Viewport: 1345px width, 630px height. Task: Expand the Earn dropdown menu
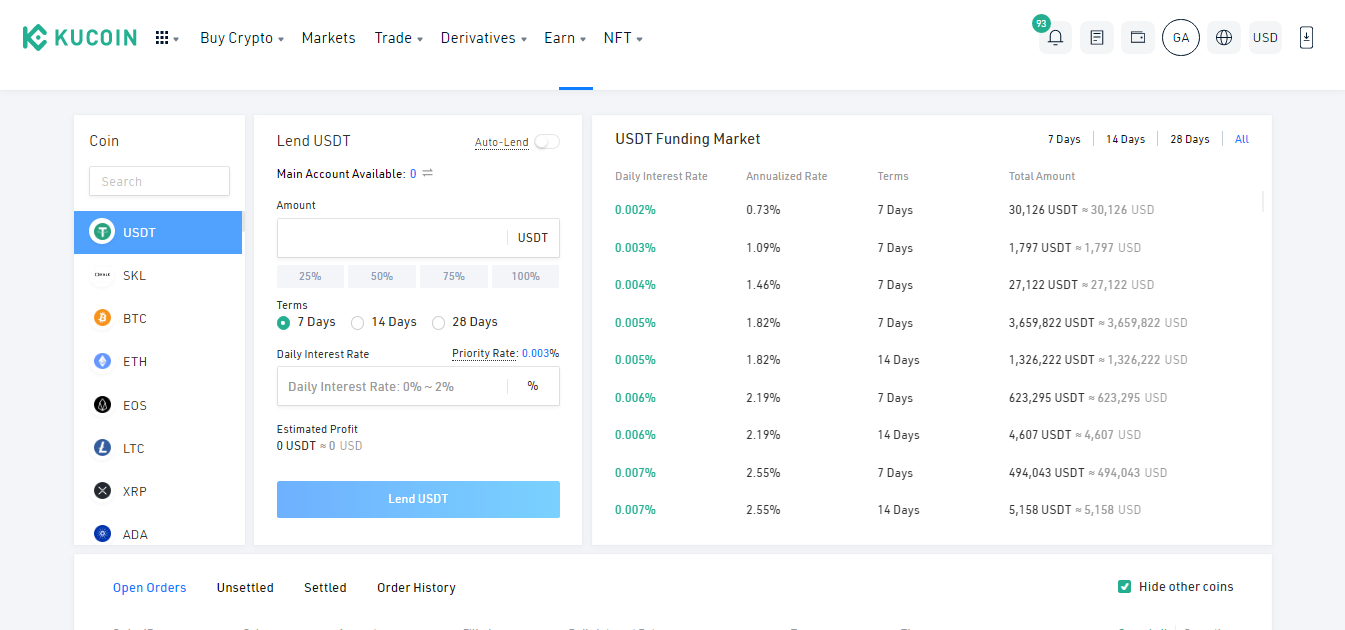pyautogui.click(x=565, y=38)
